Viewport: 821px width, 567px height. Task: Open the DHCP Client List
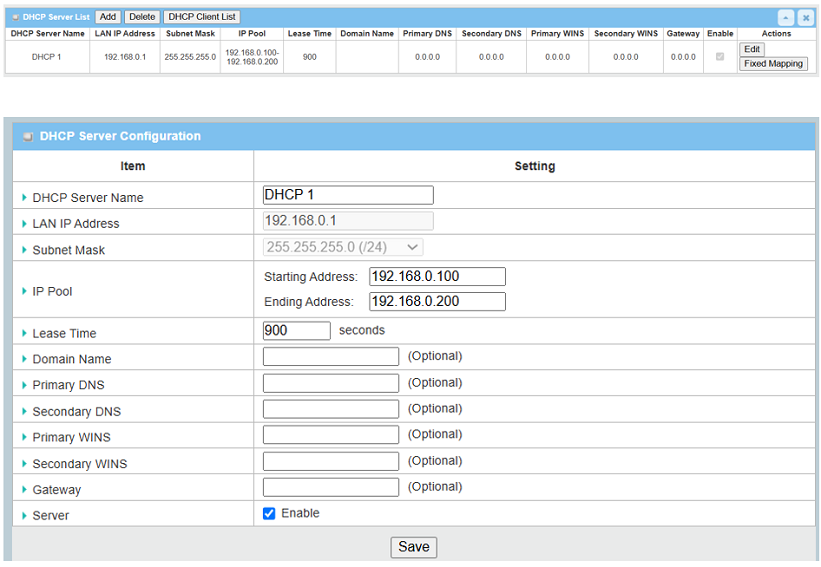[201, 17]
